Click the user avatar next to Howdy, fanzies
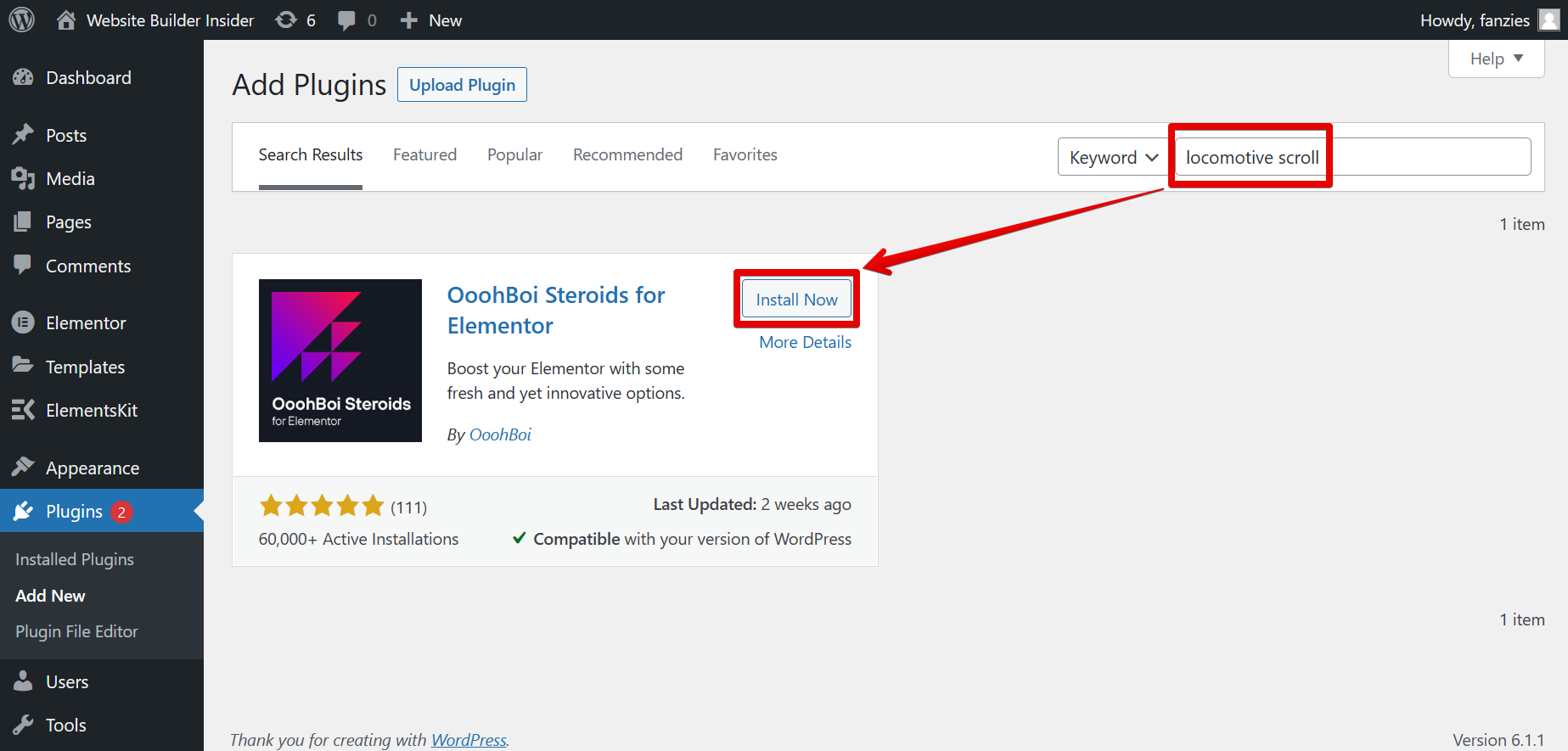 pyautogui.click(x=1548, y=20)
